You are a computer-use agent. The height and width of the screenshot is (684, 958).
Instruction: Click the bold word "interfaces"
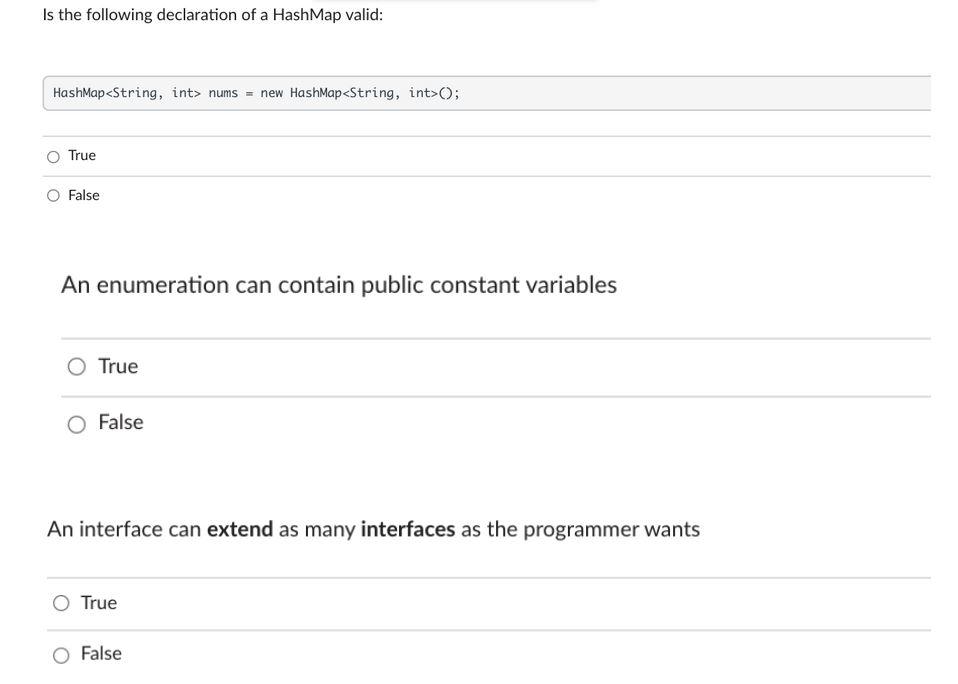tap(408, 529)
